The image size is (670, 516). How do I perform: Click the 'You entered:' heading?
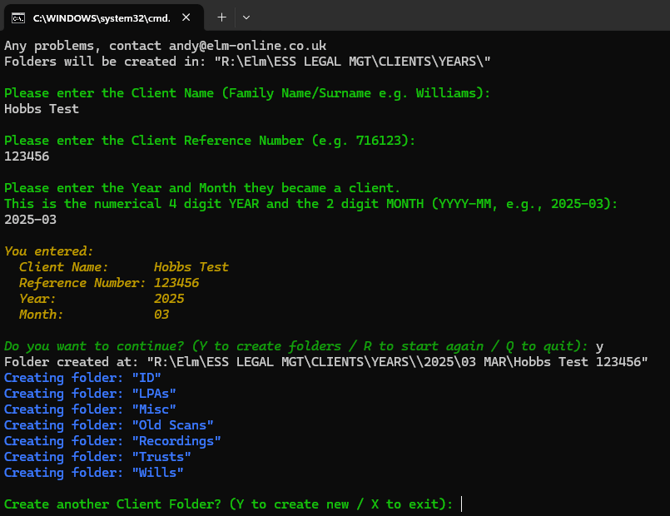pos(49,251)
